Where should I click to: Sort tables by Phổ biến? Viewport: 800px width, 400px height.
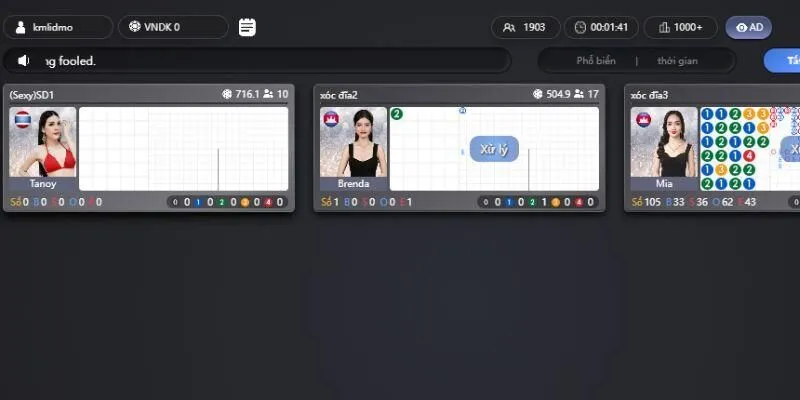[x=596, y=61]
